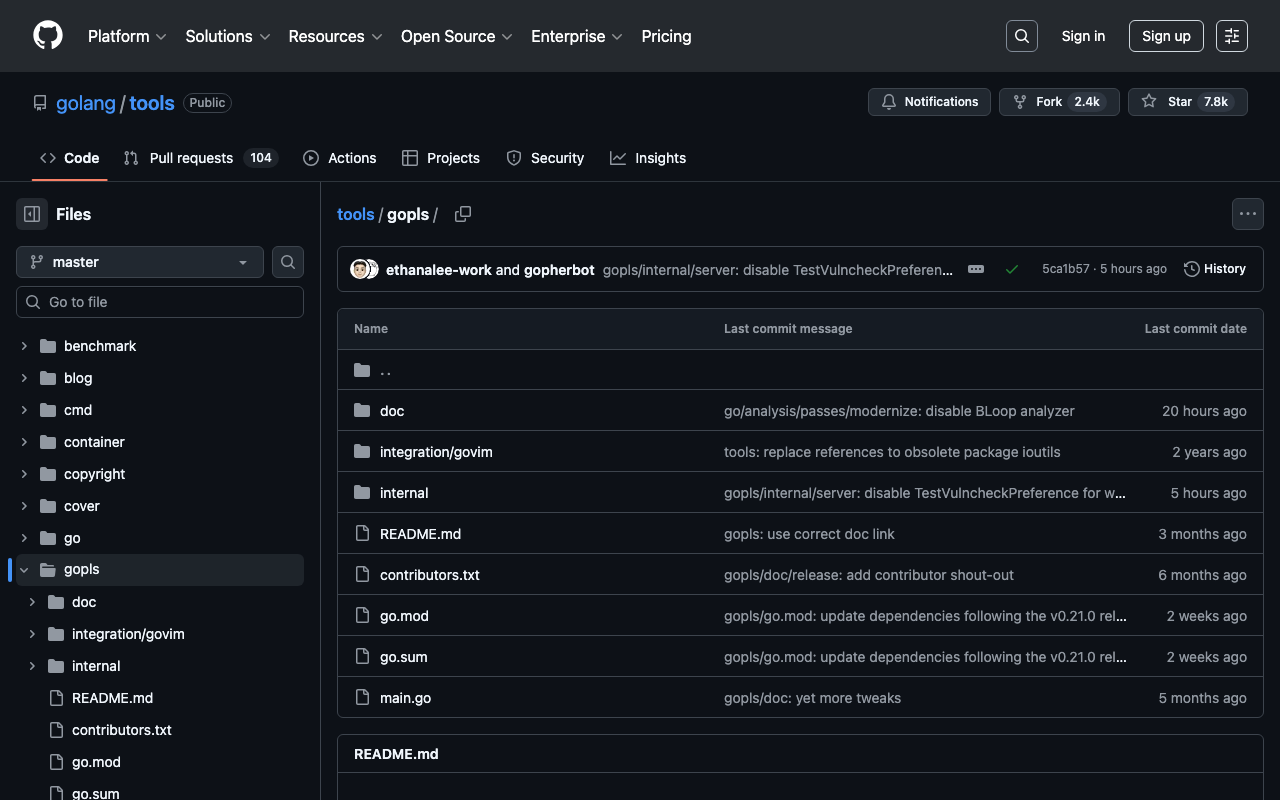The height and width of the screenshot is (800, 1280).
Task: Expand the internal subfolder in sidebar
Action: pos(32,666)
